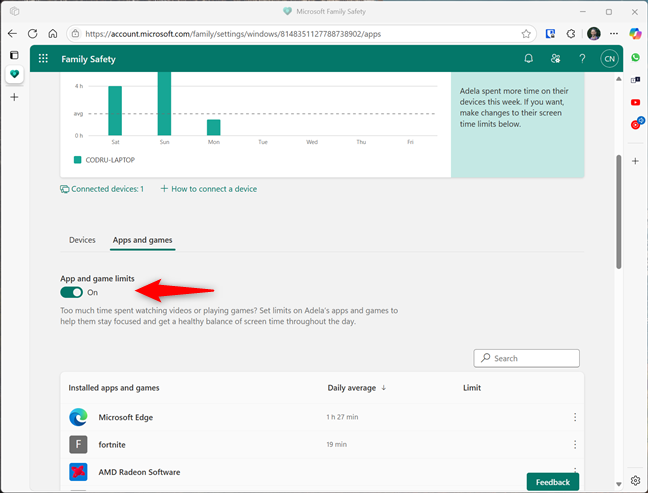This screenshot has height=493, width=648.
Task: Open the red notification sidebar app
Action: pyautogui.click(x=636, y=123)
